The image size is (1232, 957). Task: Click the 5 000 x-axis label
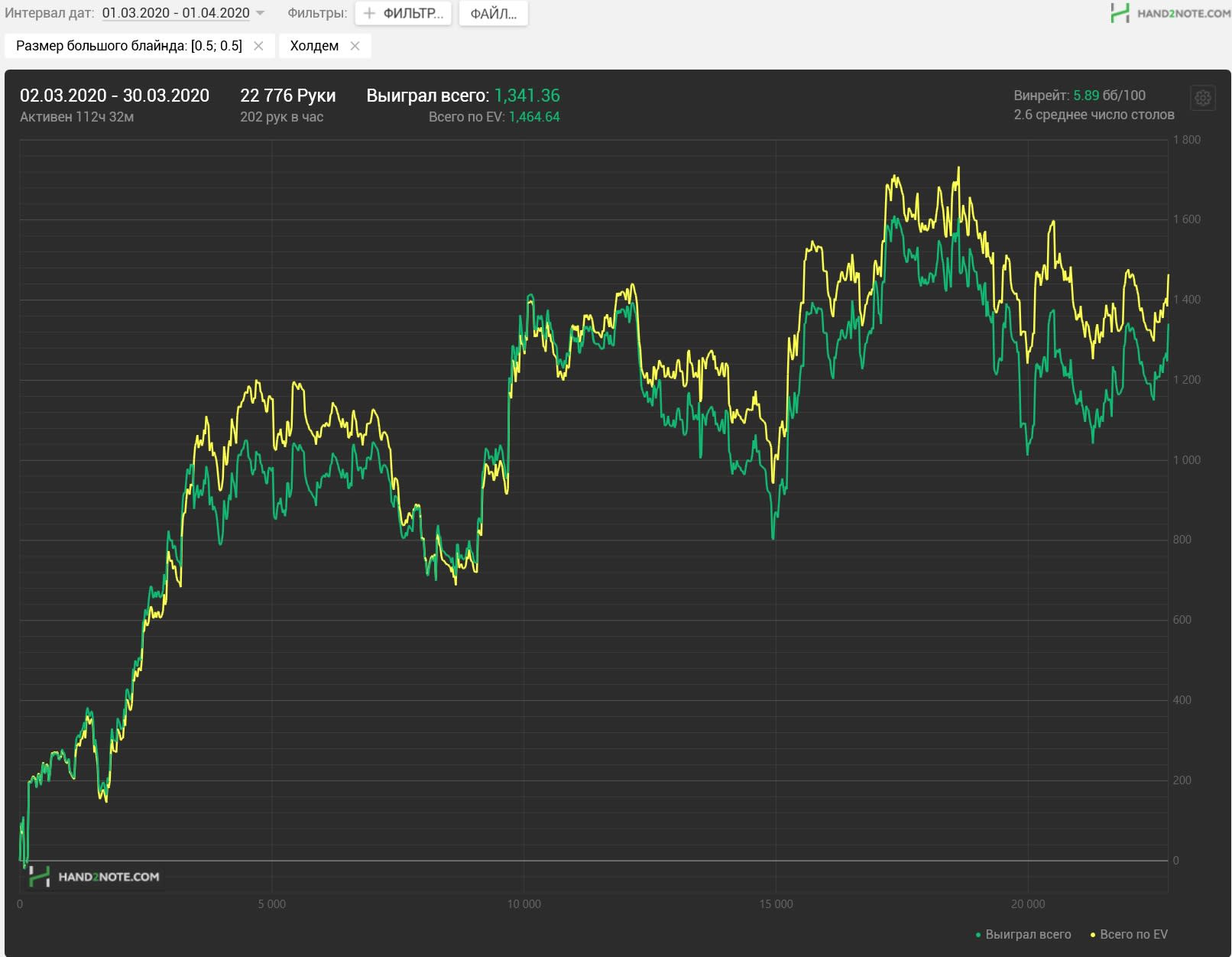coord(271,904)
